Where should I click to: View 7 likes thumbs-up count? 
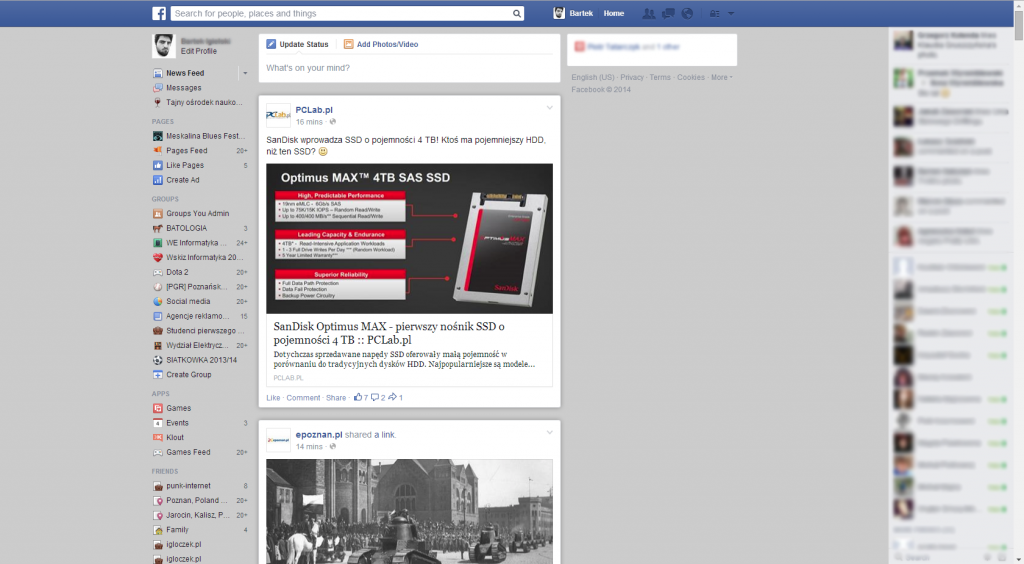360,397
